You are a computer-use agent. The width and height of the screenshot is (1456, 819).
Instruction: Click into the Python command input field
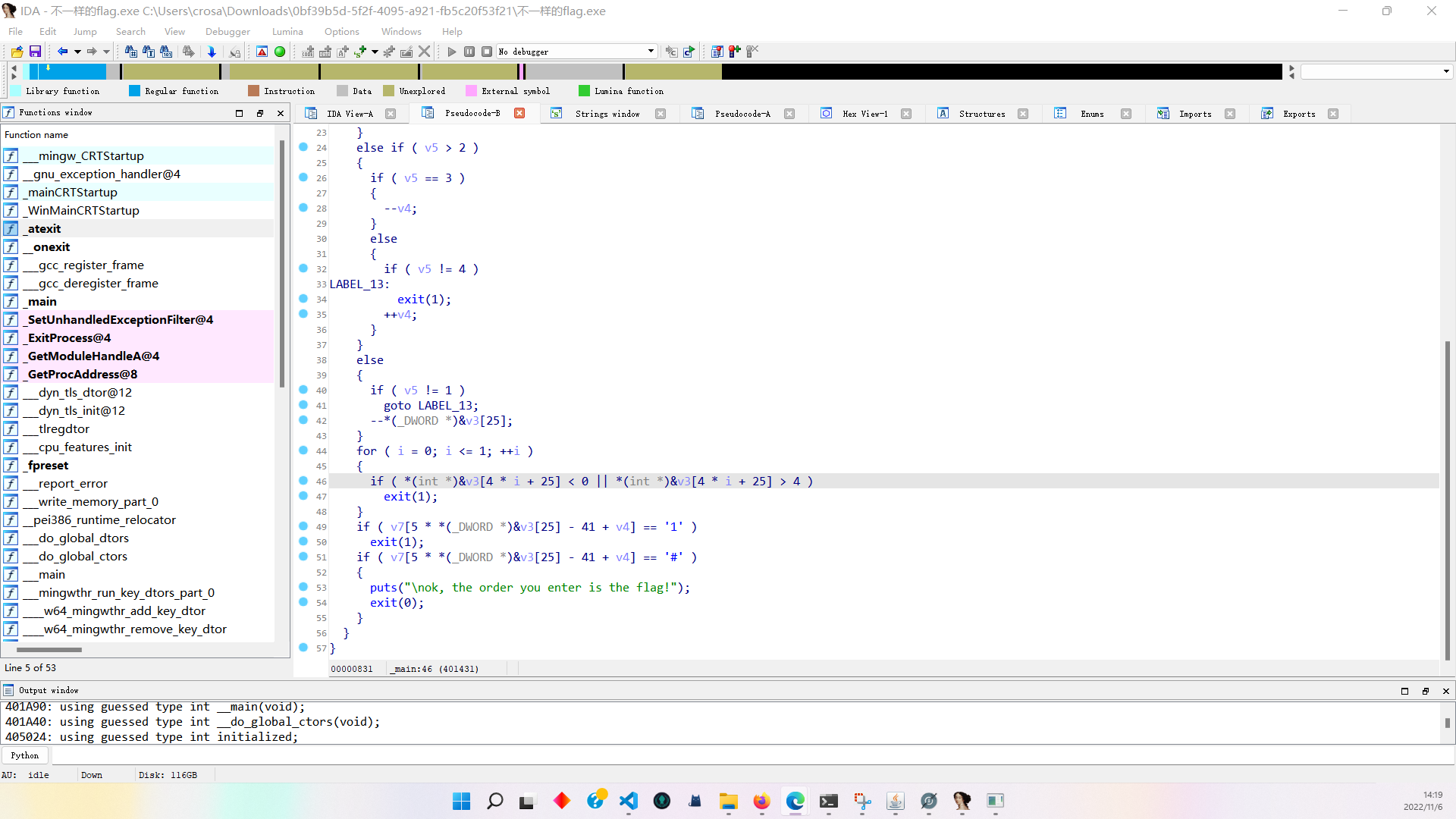click(751, 755)
